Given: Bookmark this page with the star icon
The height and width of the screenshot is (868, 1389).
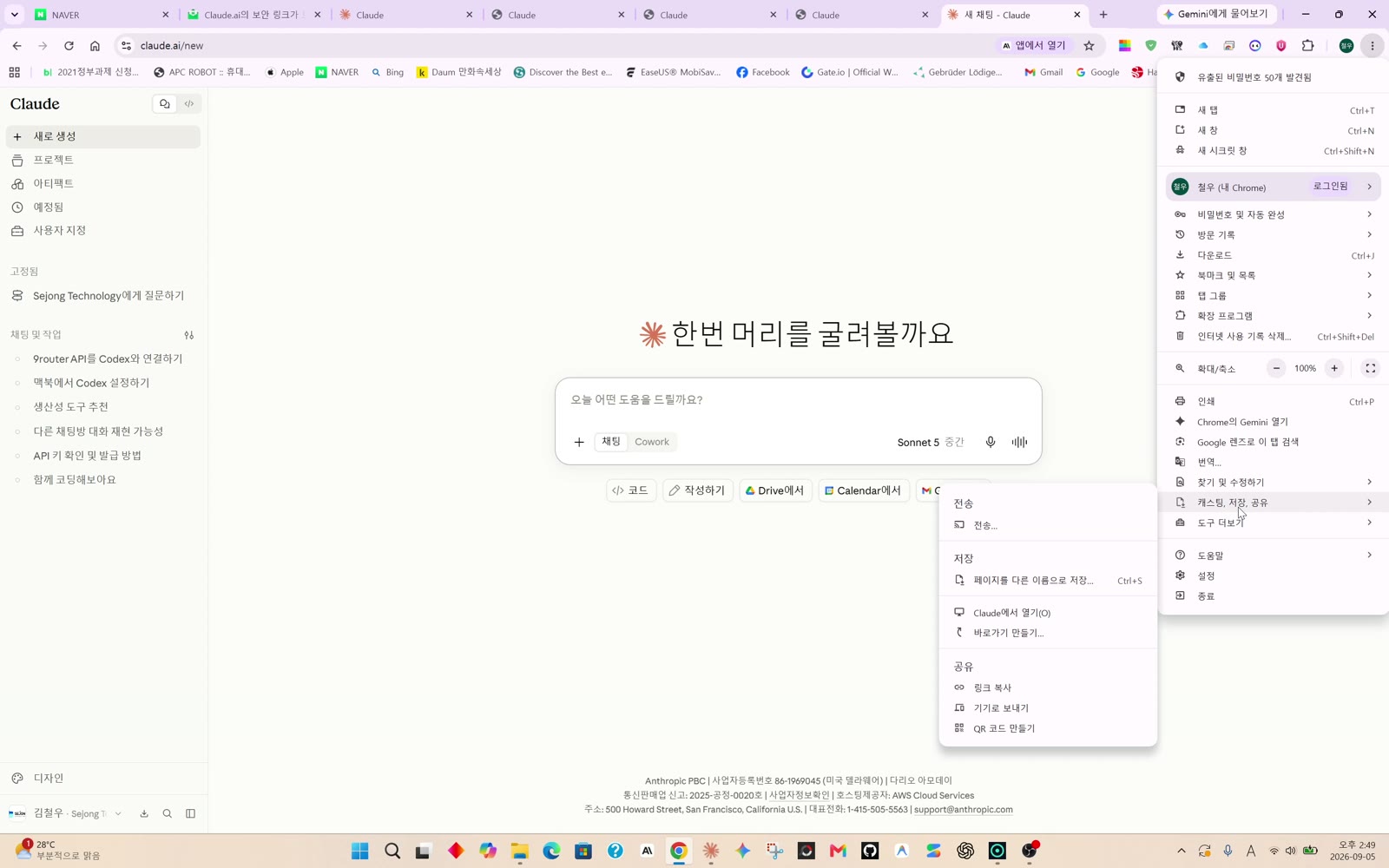Looking at the screenshot, I should (1089, 46).
